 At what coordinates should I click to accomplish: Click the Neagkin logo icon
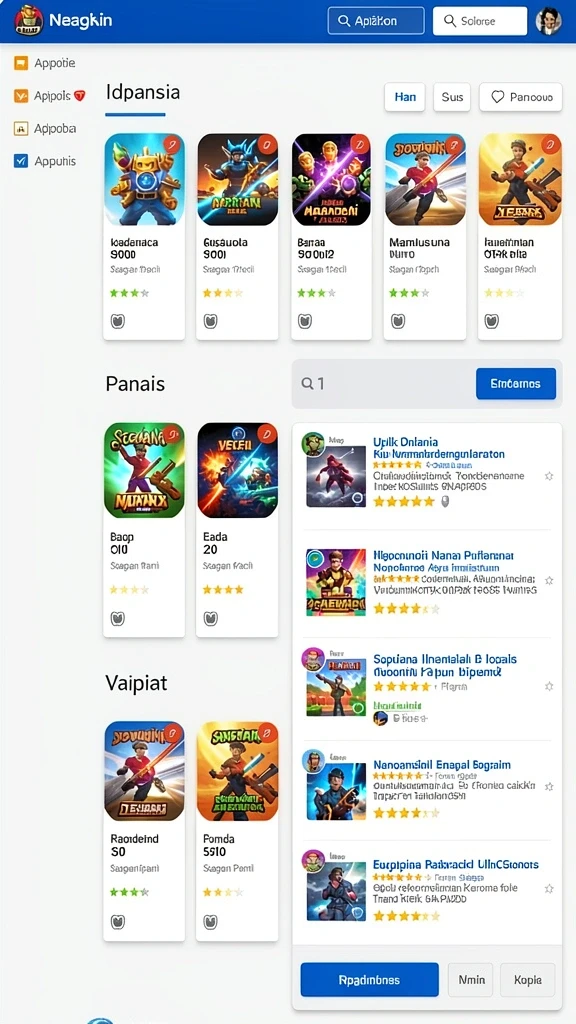(27, 21)
